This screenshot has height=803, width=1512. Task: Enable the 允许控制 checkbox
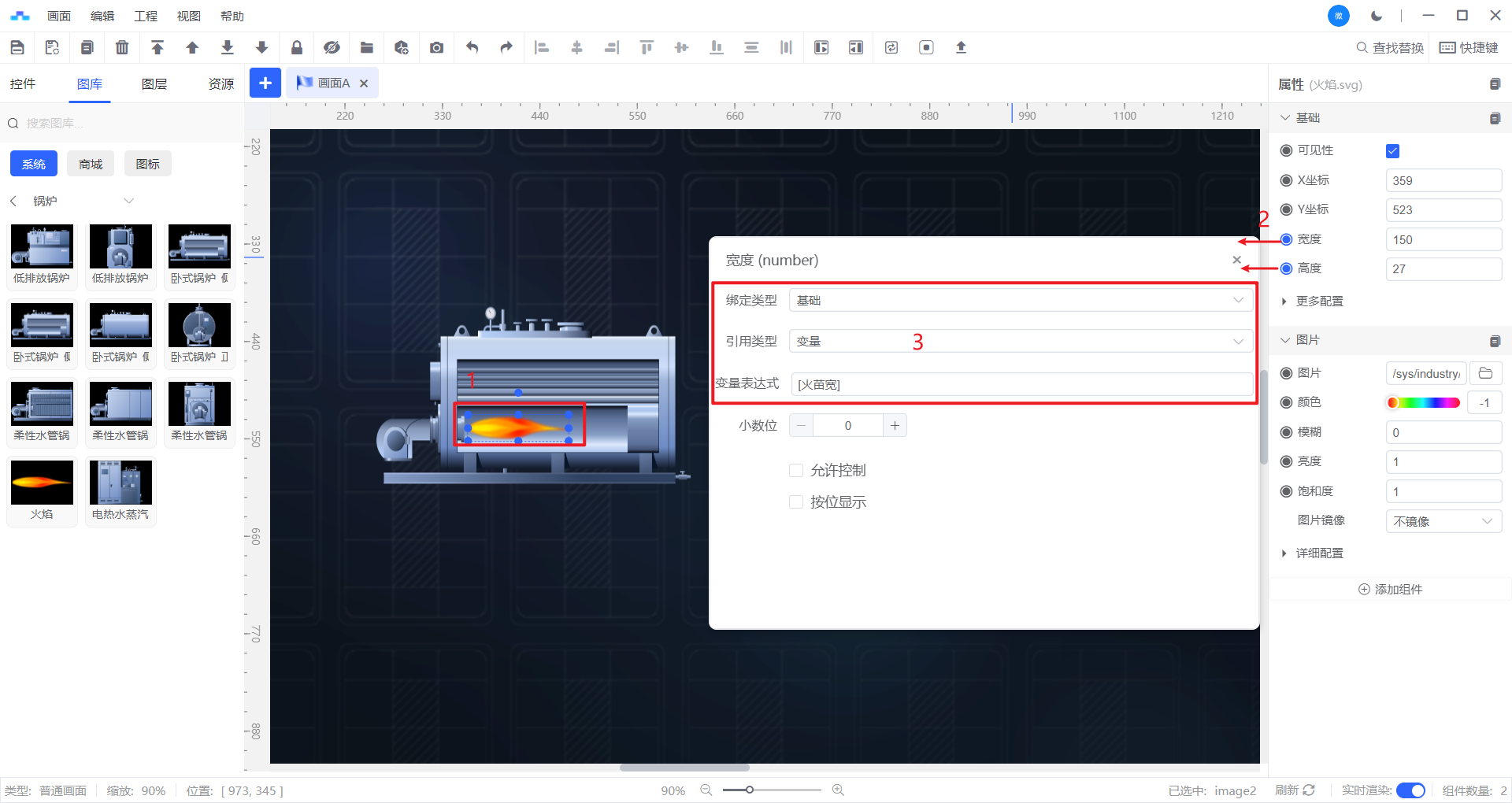[796, 471]
